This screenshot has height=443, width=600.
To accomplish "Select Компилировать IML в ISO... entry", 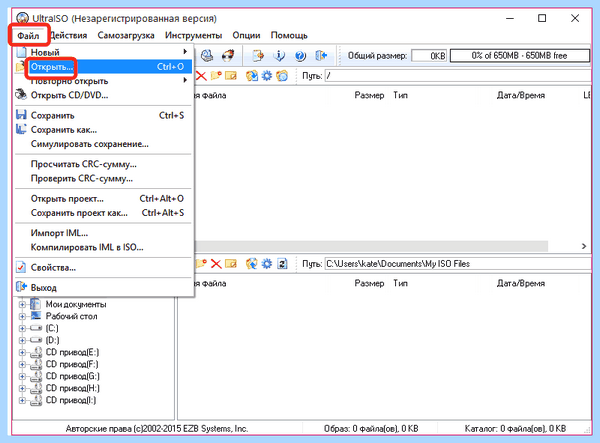I will (103, 247).
